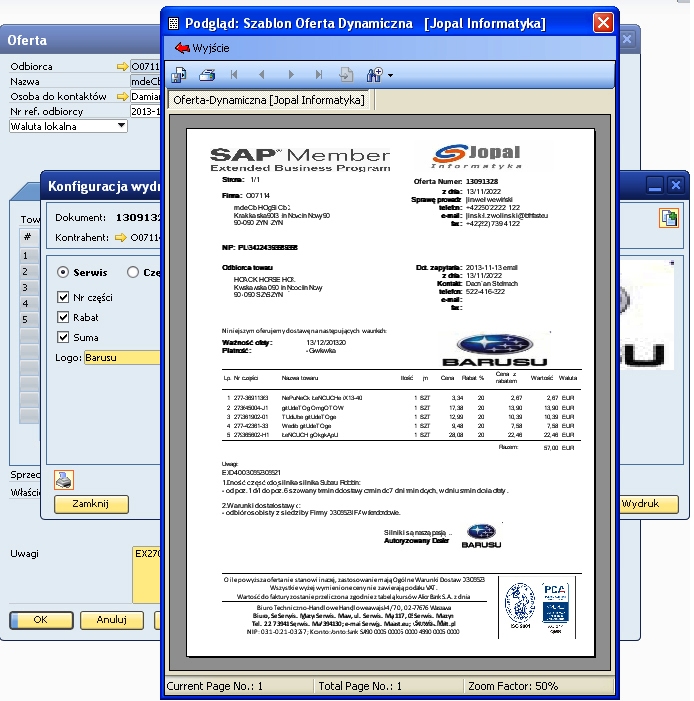
Task: Go to first page in preview
Action: pos(234,75)
